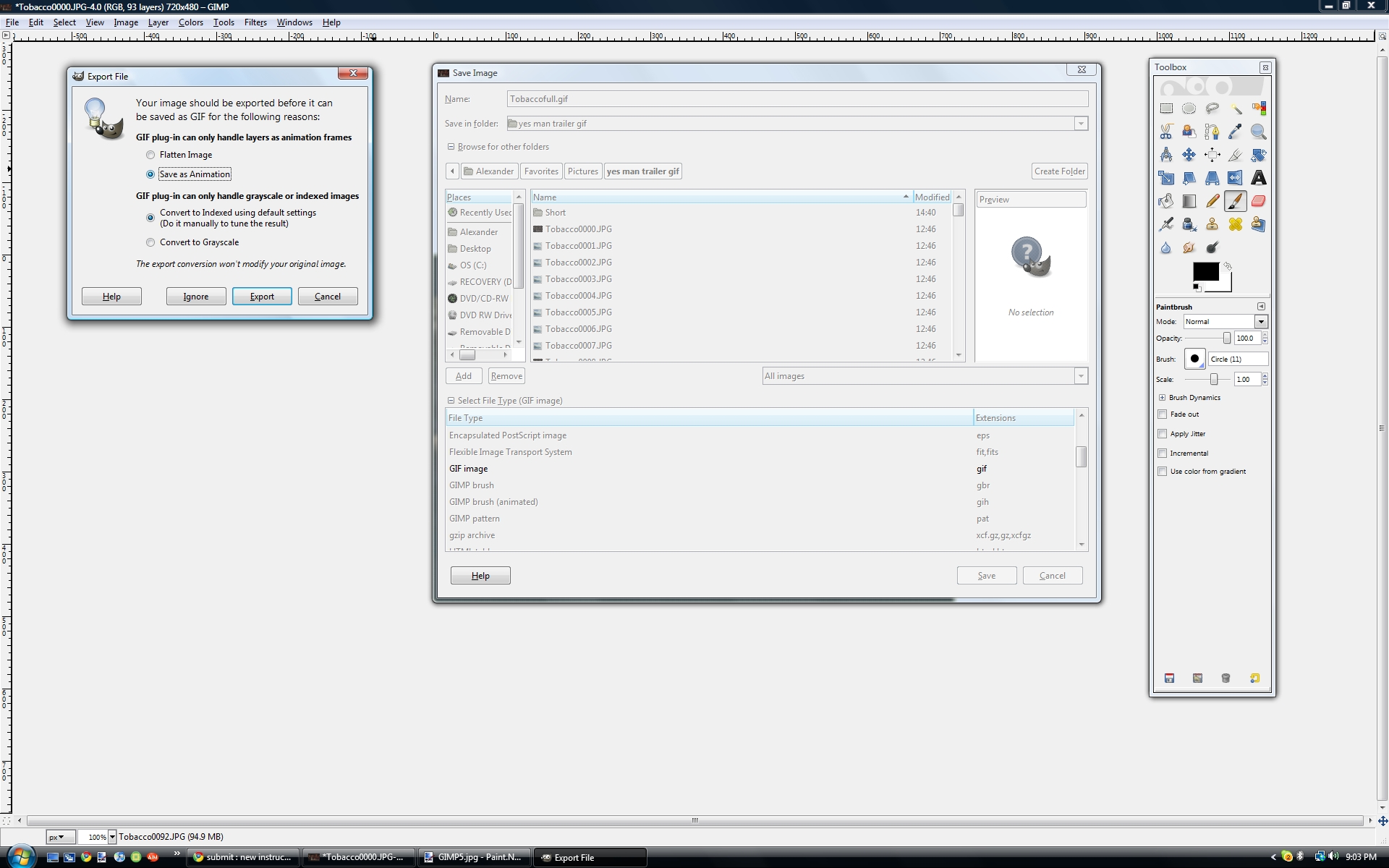
Task: Choose the Move tool
Action: coord(1189,155)
